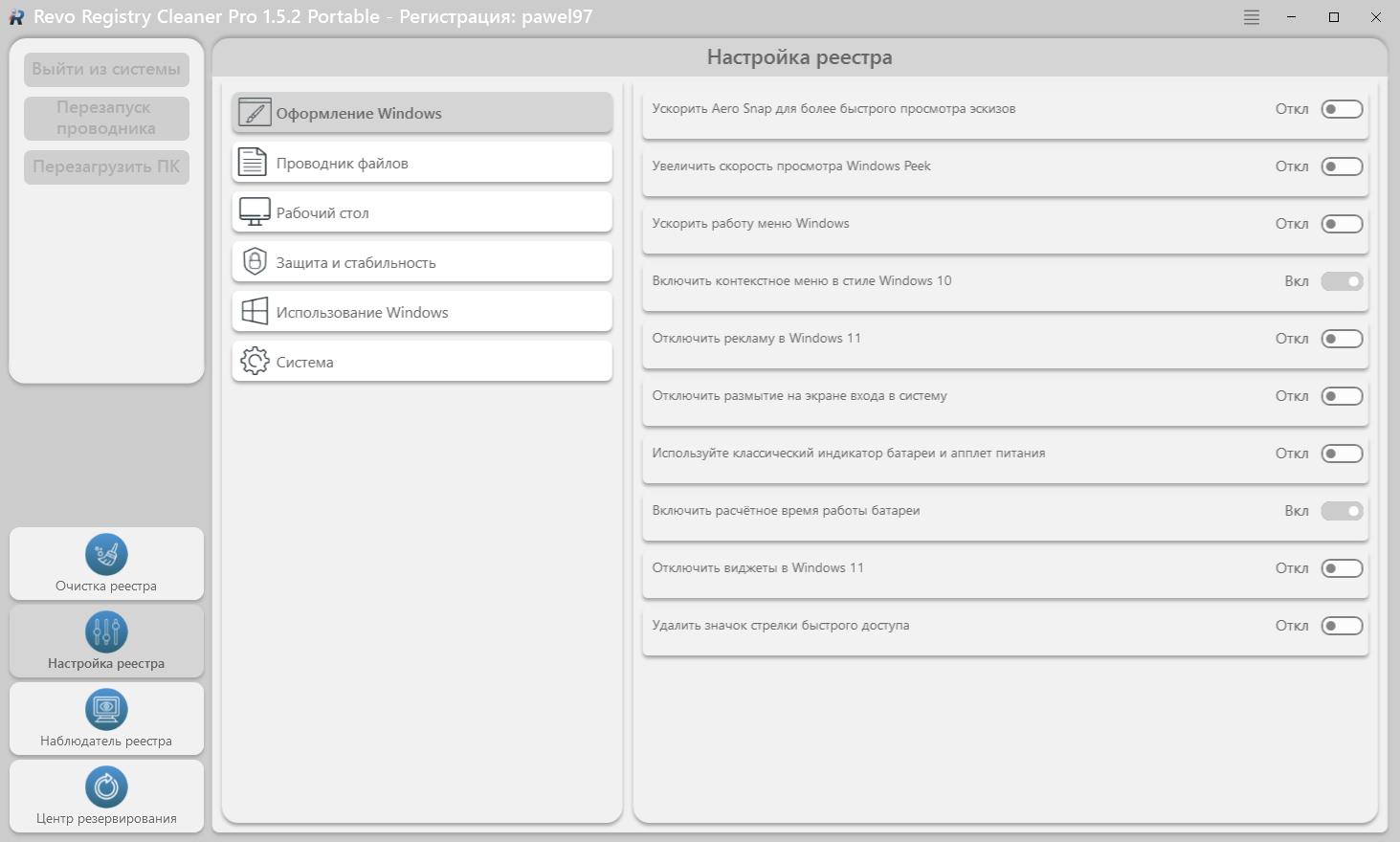Enable classic battery indicator switch
The image size is (1400, 842).
[1342, 454]
